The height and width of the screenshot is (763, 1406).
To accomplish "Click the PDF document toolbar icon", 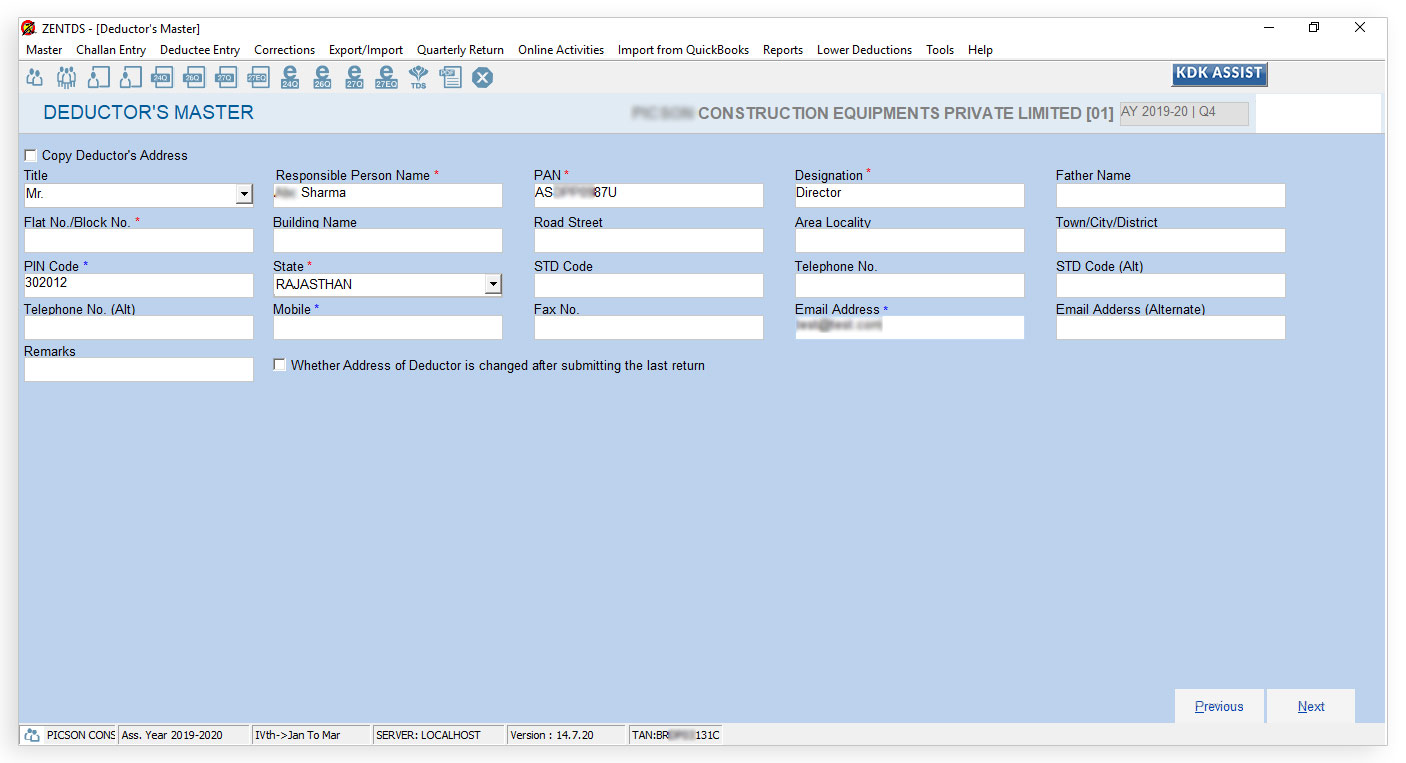I will [x=450, y=77].
